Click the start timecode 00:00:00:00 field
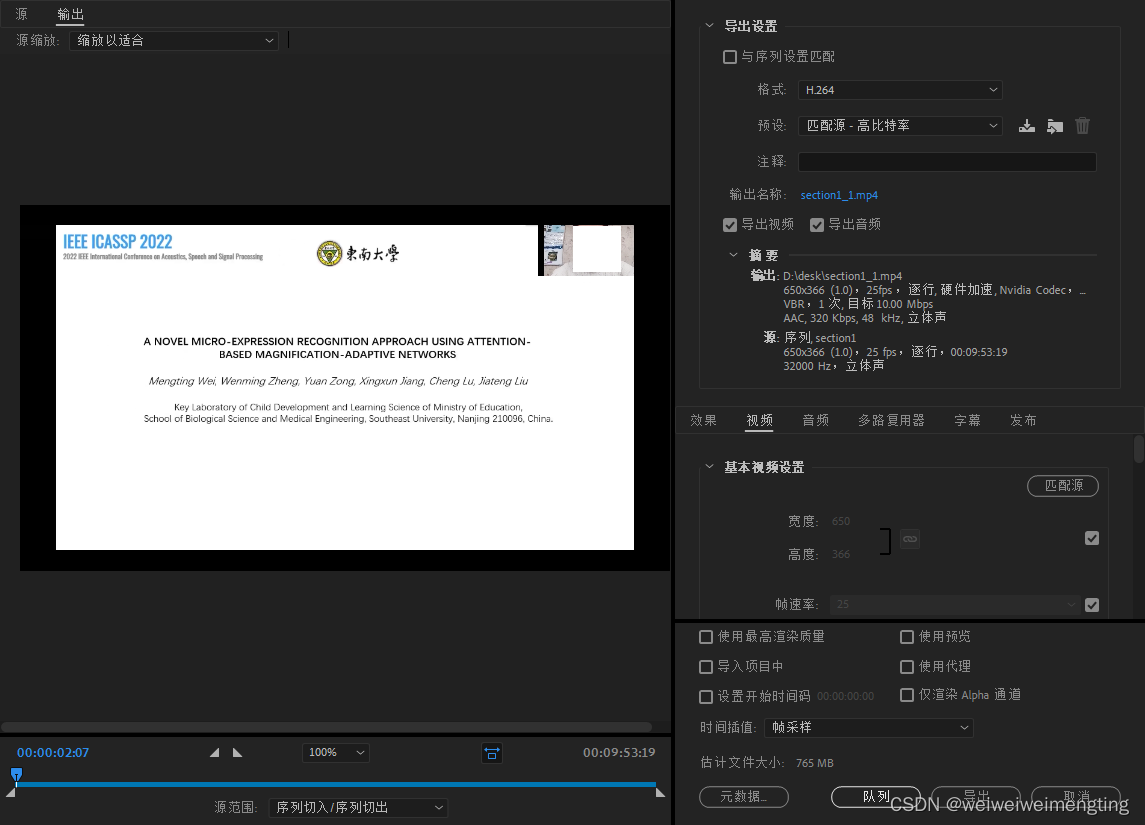Viewport: 1145px width, 825px height. click(846, 697)
